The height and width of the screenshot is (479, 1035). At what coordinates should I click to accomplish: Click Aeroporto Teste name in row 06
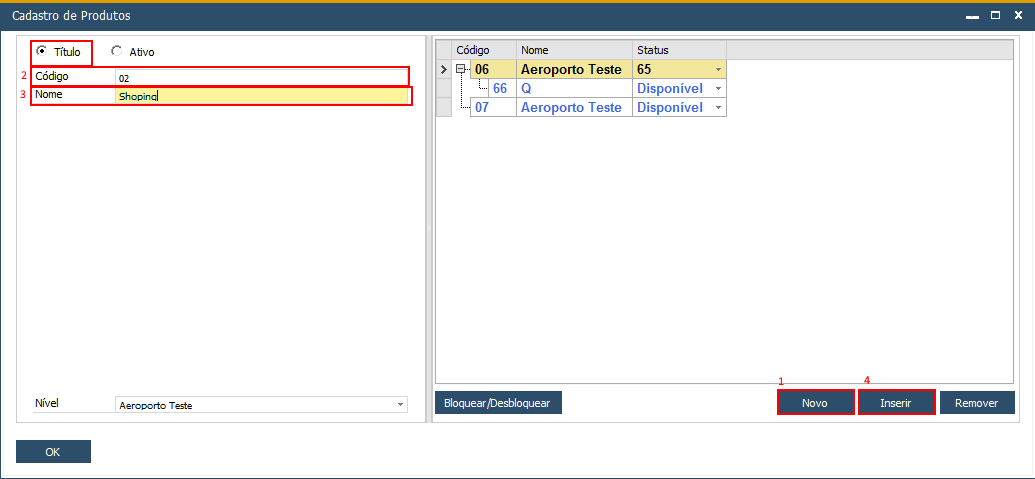tap(574, 69)
